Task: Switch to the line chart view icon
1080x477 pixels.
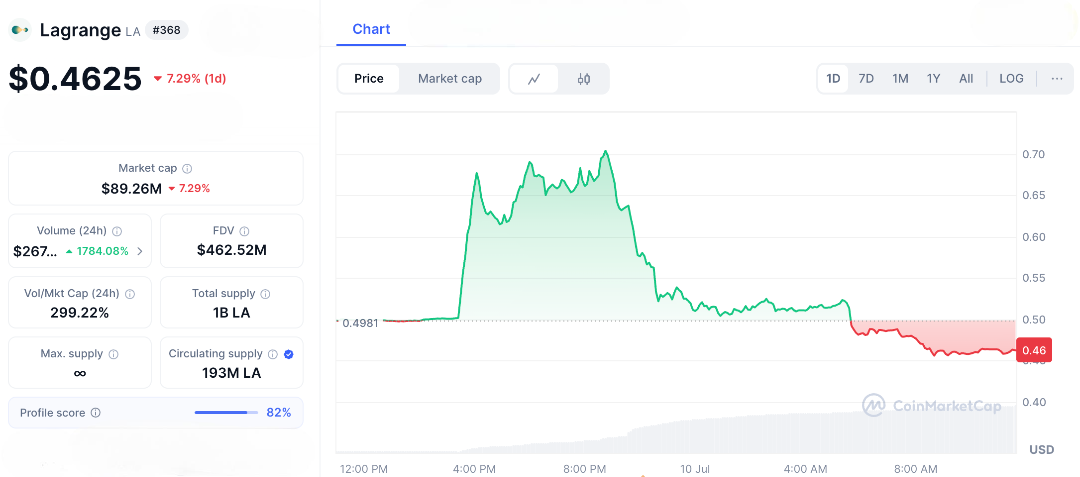Action: (535, 79)
